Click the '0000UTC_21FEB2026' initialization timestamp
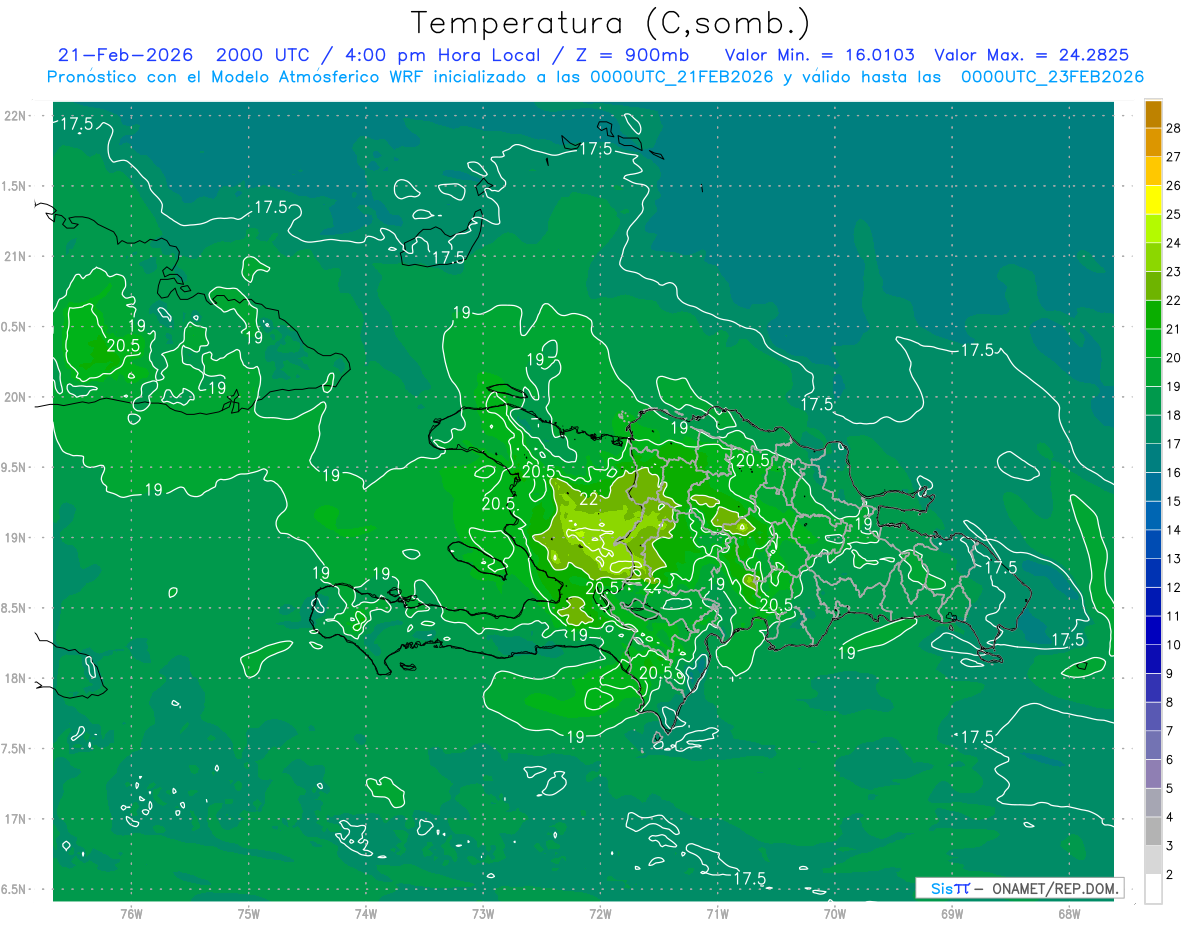 pos(682,77)
